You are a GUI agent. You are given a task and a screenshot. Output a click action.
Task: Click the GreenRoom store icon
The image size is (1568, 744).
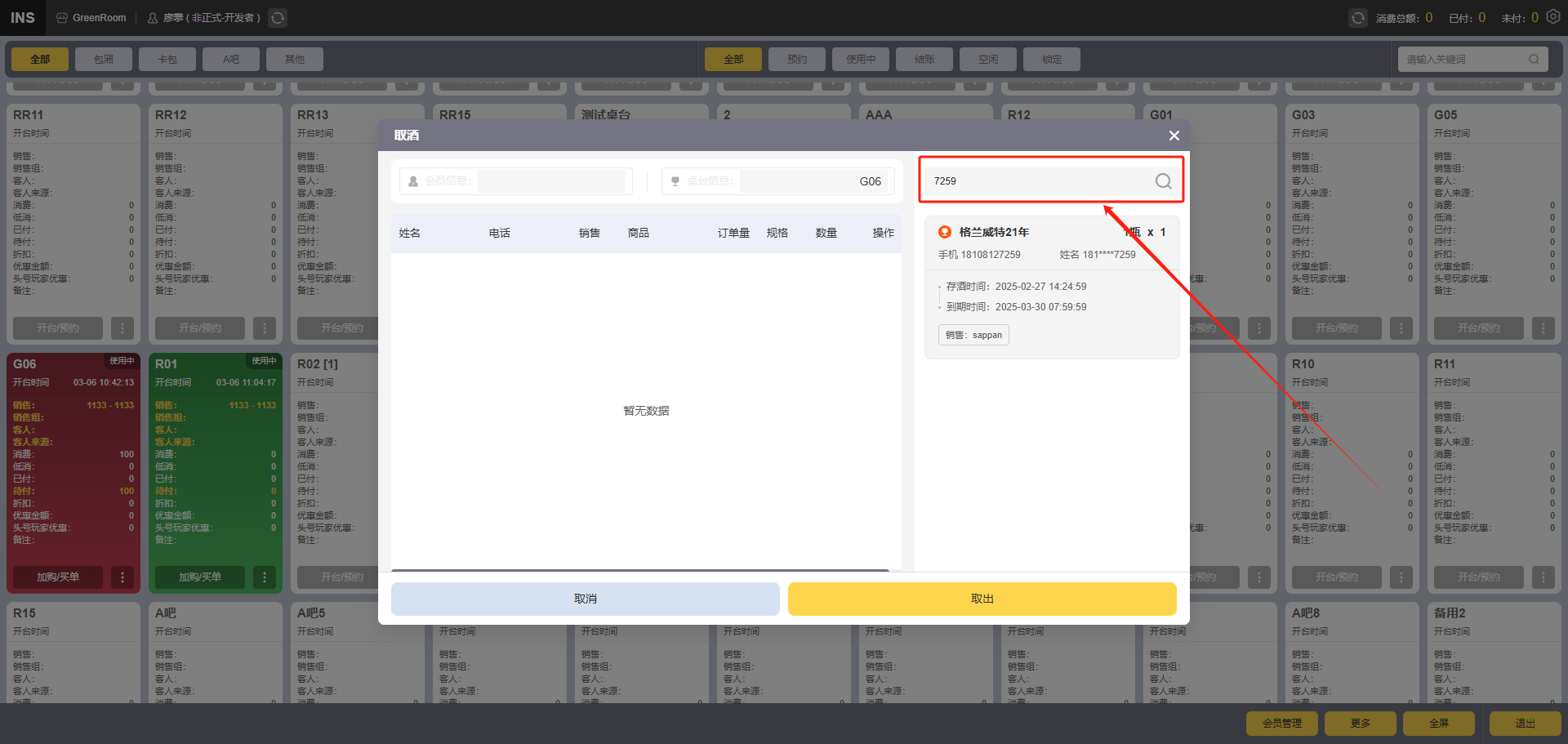62,18
